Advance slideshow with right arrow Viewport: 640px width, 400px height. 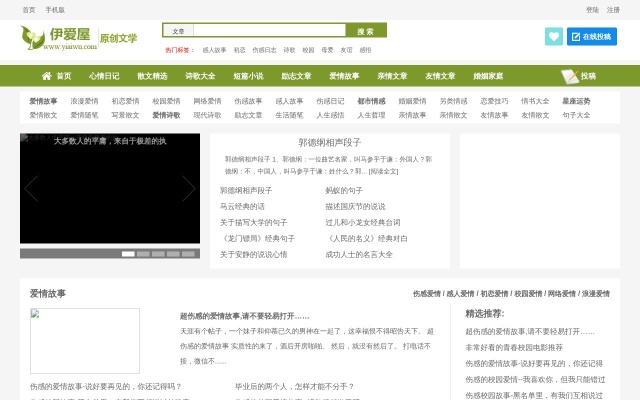pos(188,188)
